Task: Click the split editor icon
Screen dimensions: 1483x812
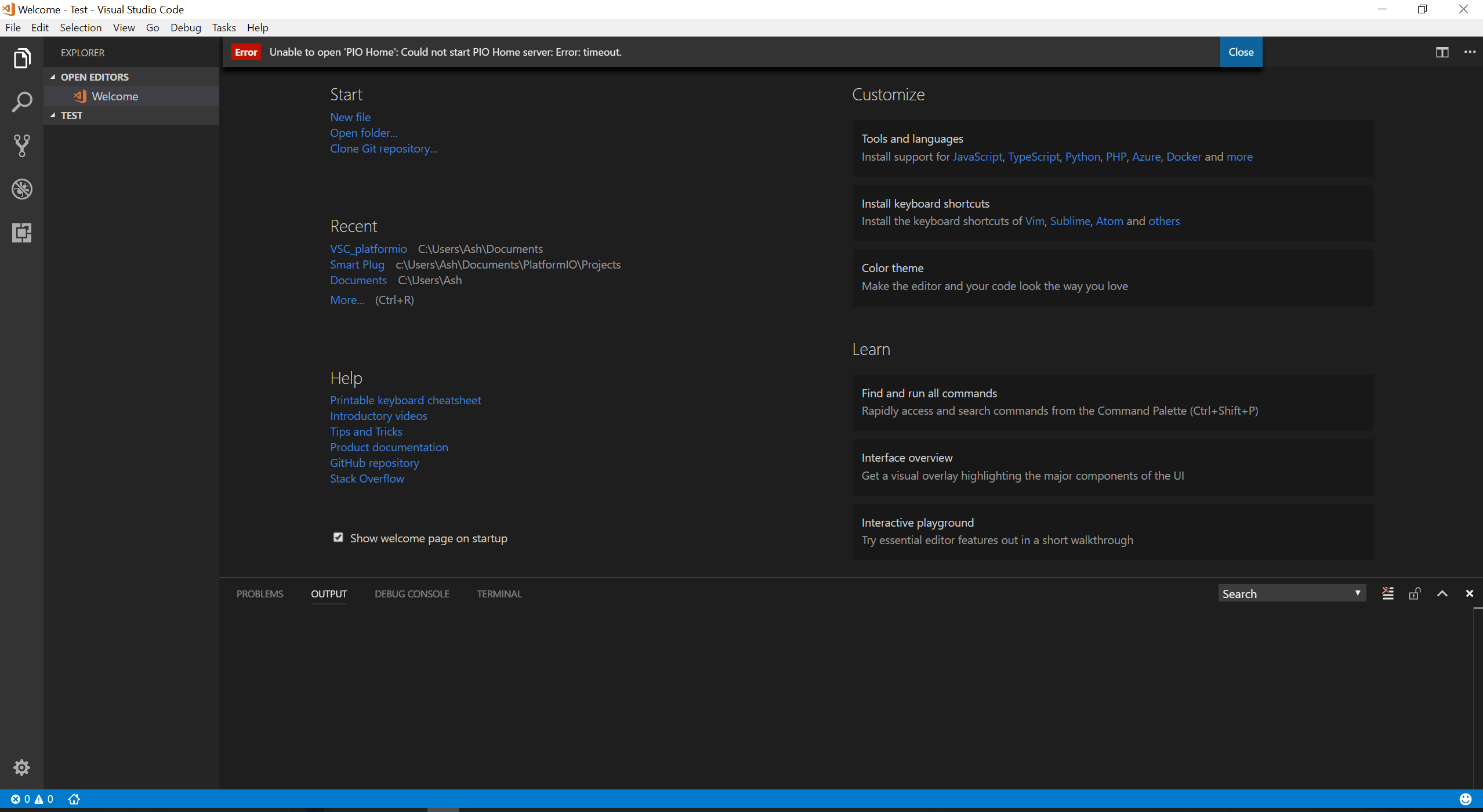Action: pyautogui.click(x=1442, y=52)
